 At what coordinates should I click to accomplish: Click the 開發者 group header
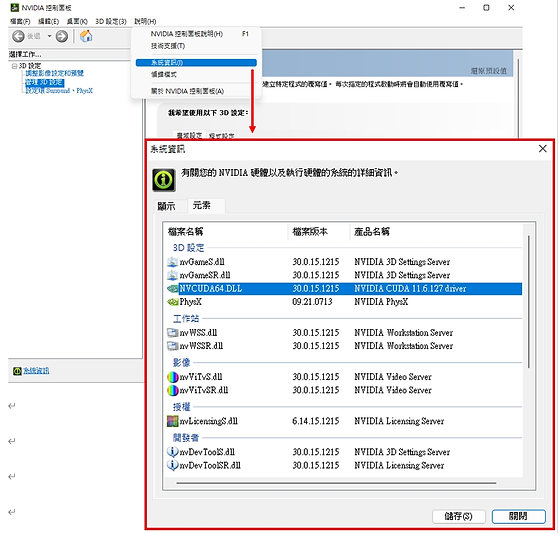(186, 438)
